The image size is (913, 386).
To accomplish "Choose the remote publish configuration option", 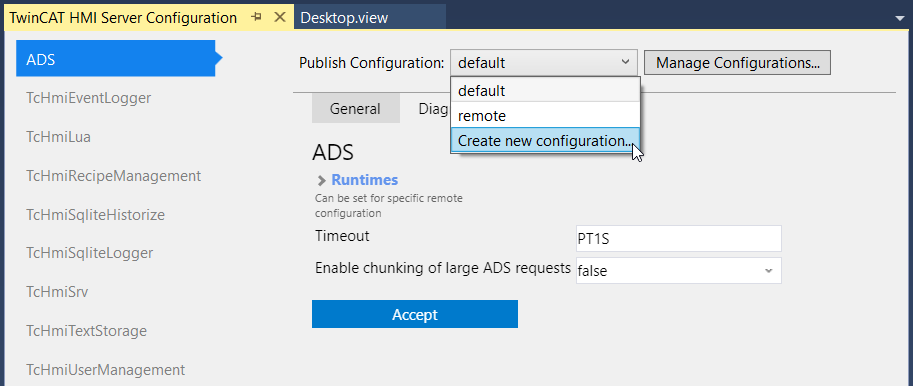I will point(545,116).
